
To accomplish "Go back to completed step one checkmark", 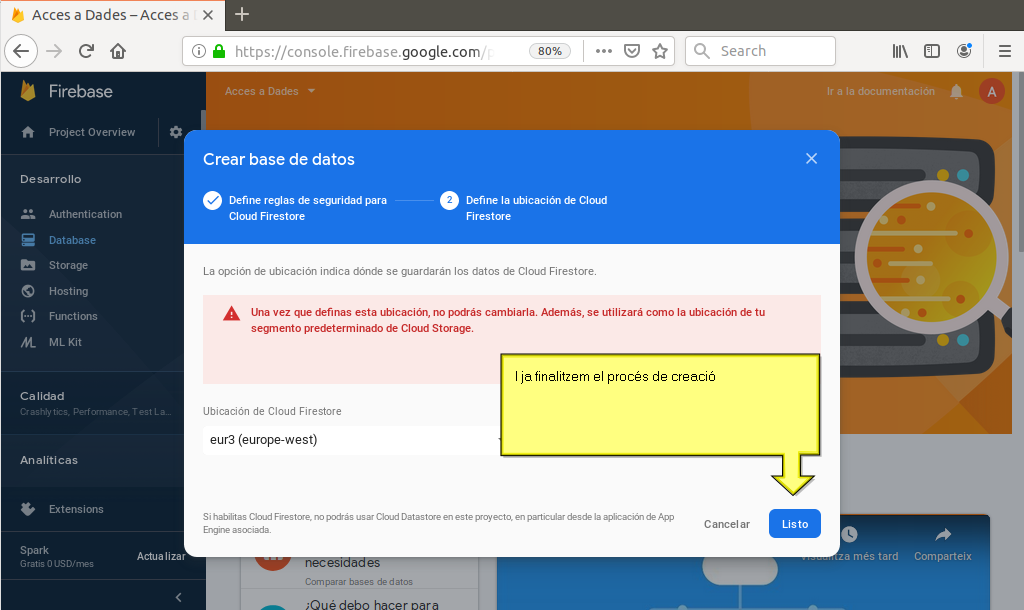I will (212, 201).
